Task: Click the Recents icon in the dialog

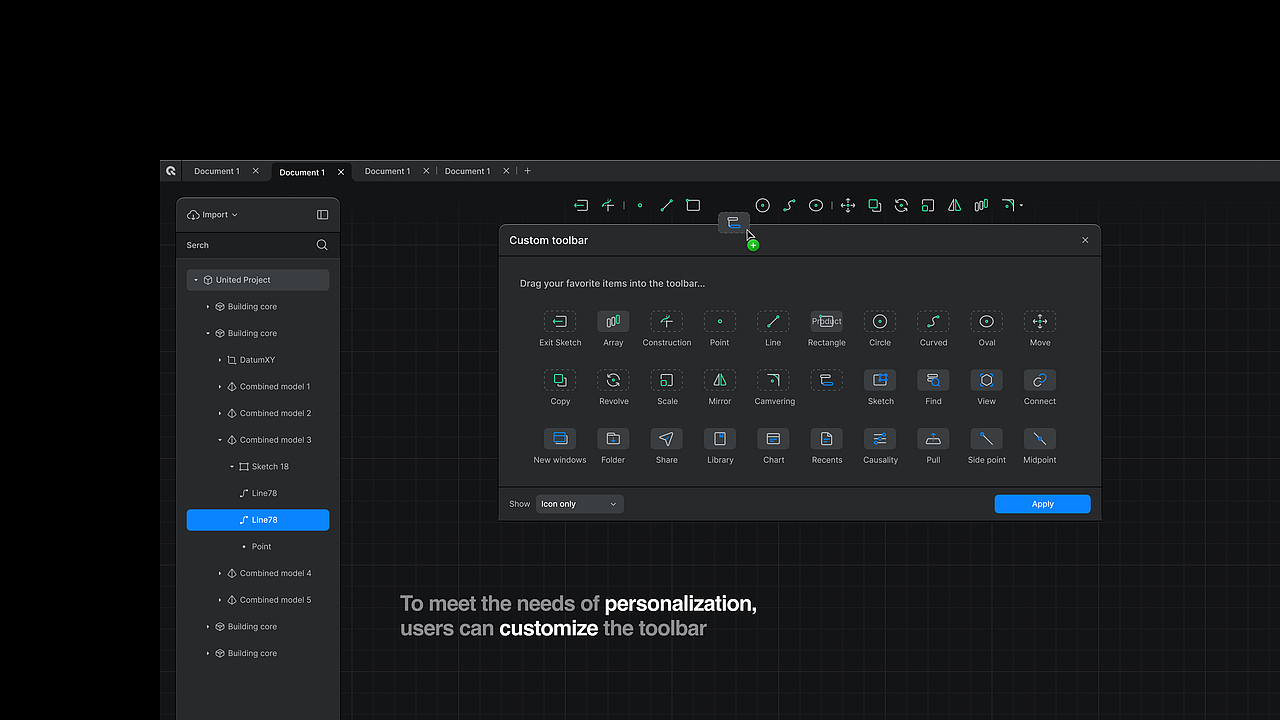Action: [x=826, y=438]
